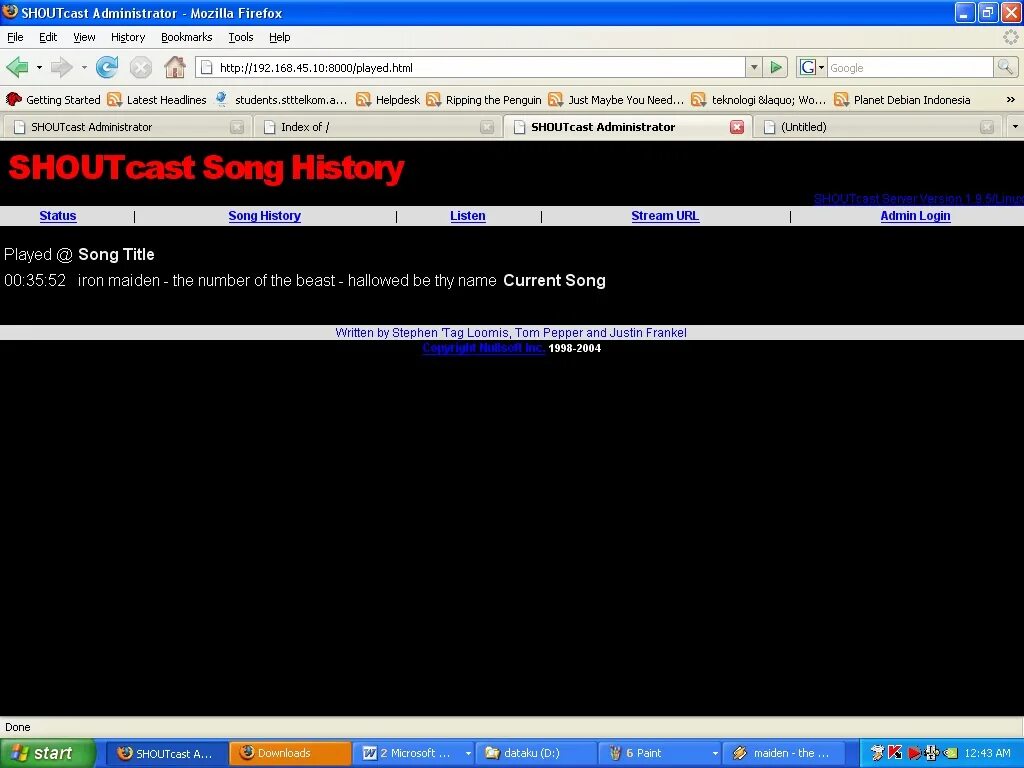The height and width of the screenshot is (768, 1024).
Task: Open the Helpdesk feed bookmark
Action: 388,100
